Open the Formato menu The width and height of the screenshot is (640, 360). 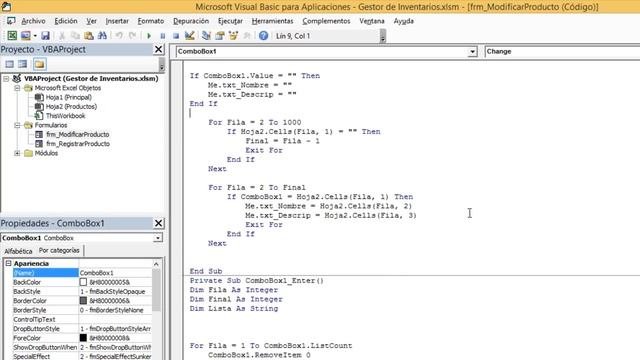pyautogui.click(x=151, y=21)
